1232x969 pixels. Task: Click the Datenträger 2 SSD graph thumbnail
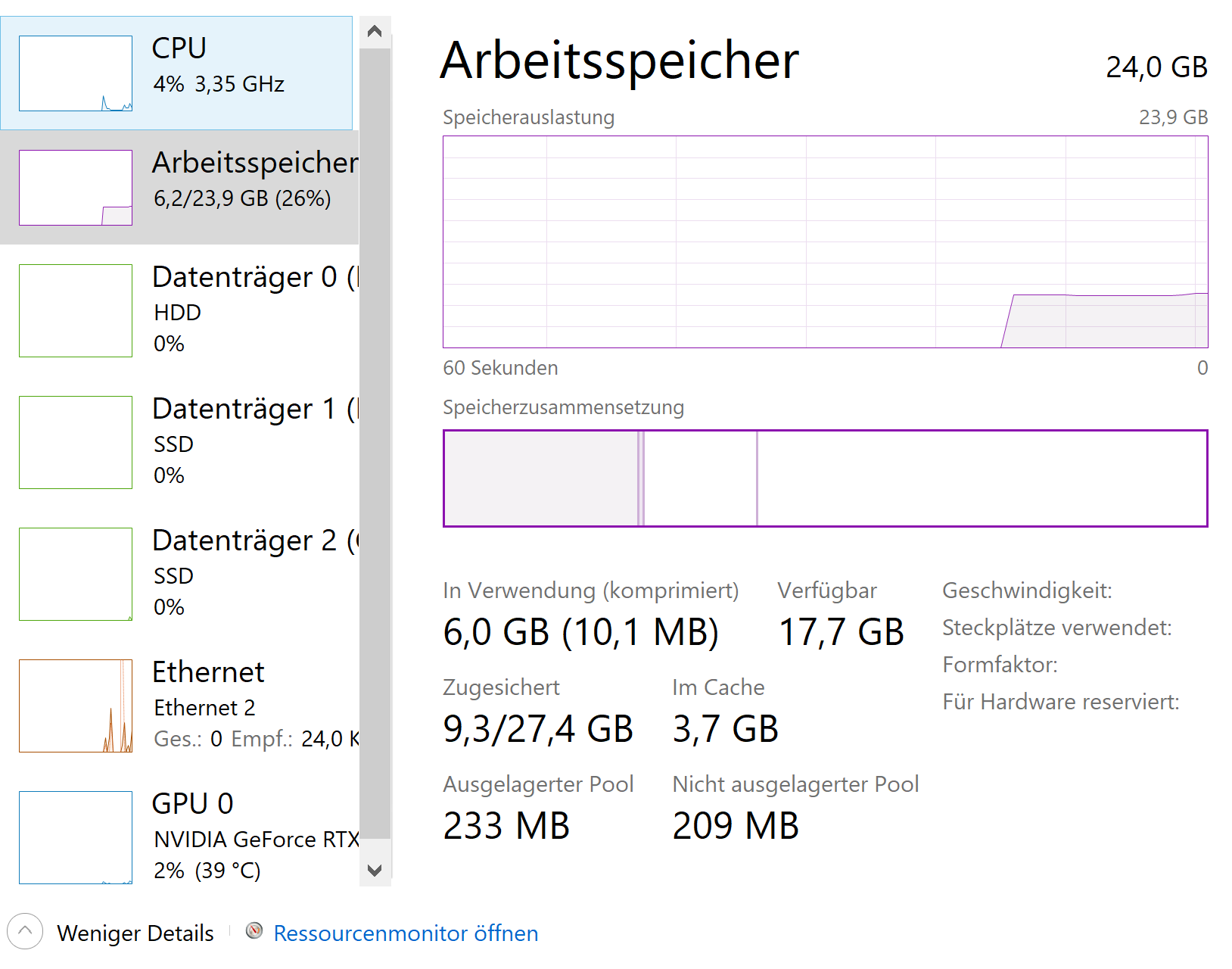[x=76, y=574]
